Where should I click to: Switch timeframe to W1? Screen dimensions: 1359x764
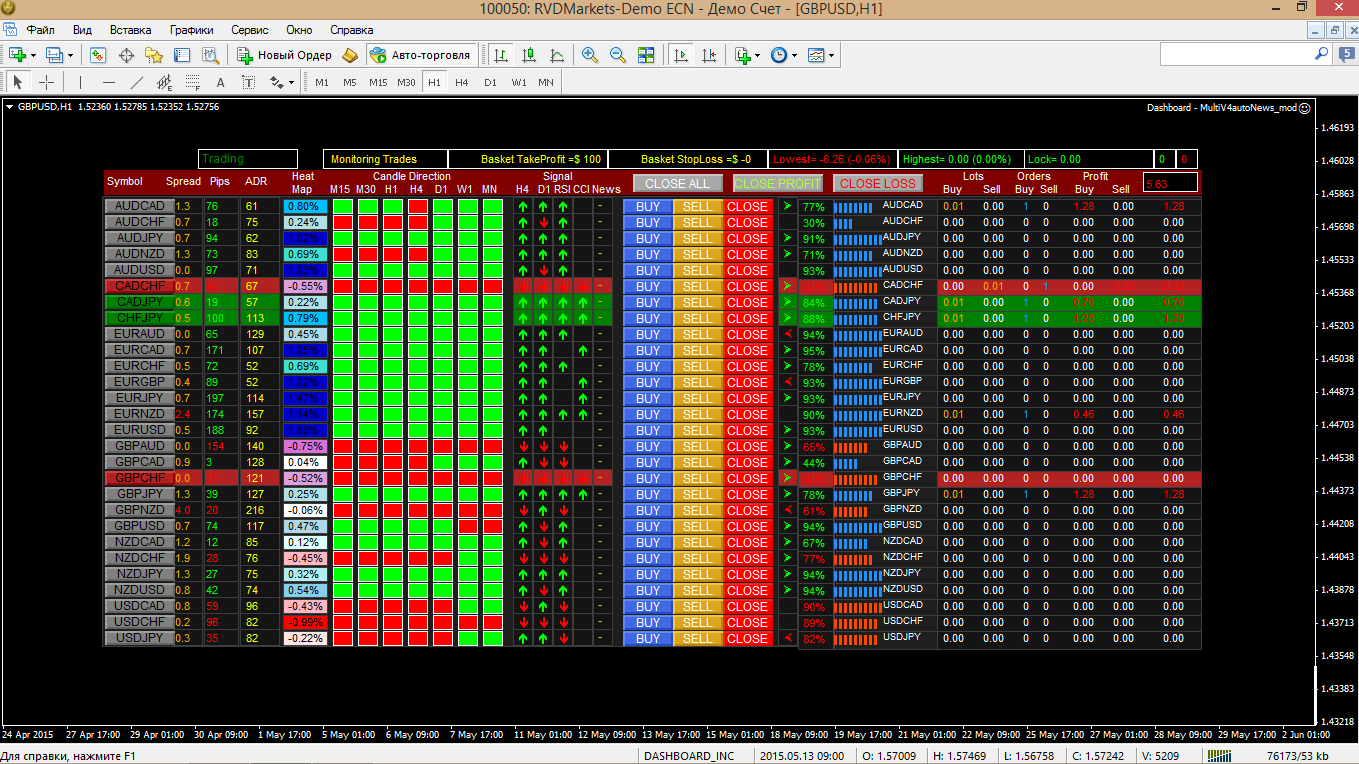[x=518, y=82]
